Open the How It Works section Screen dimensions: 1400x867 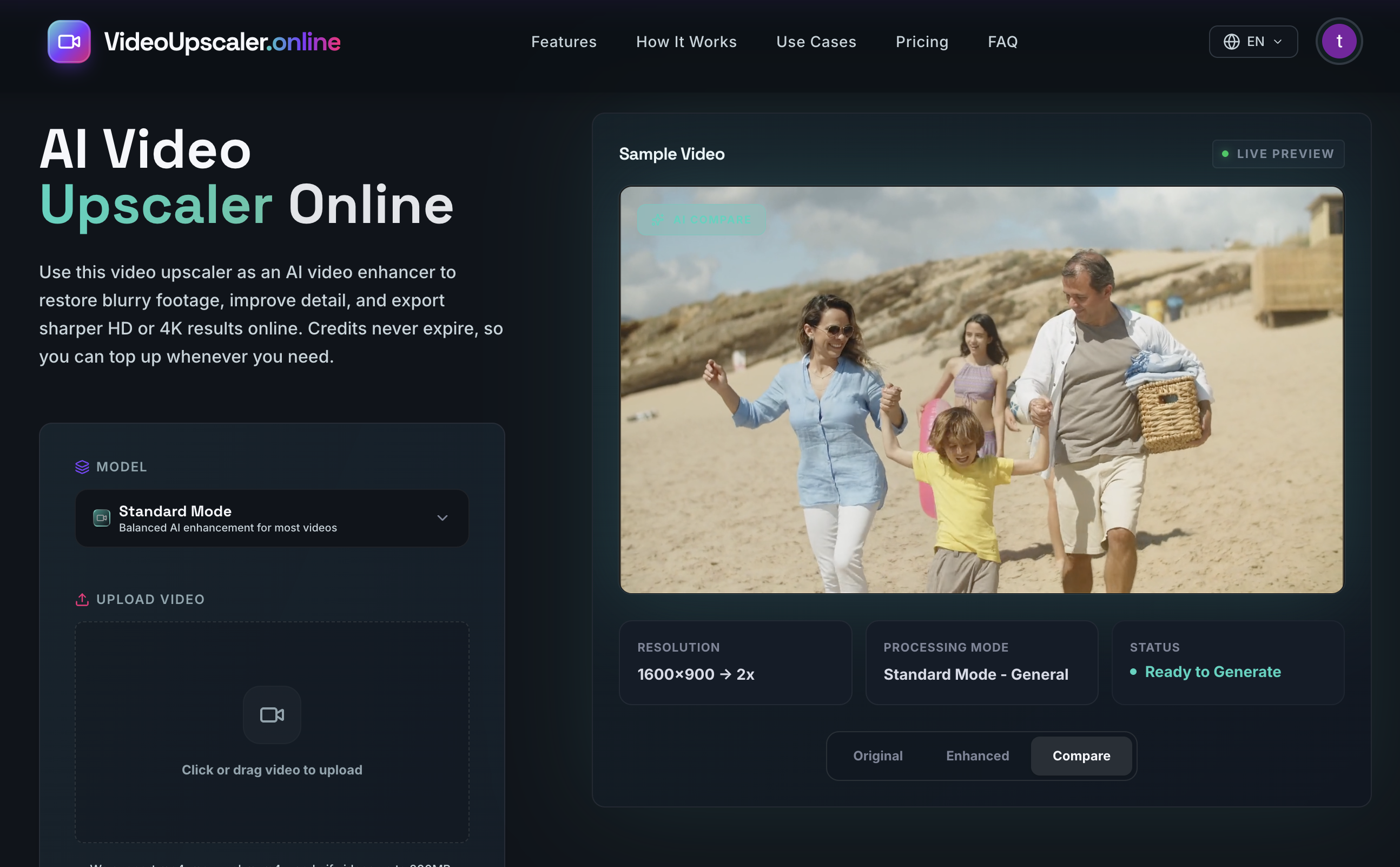[x=686, y=41]
